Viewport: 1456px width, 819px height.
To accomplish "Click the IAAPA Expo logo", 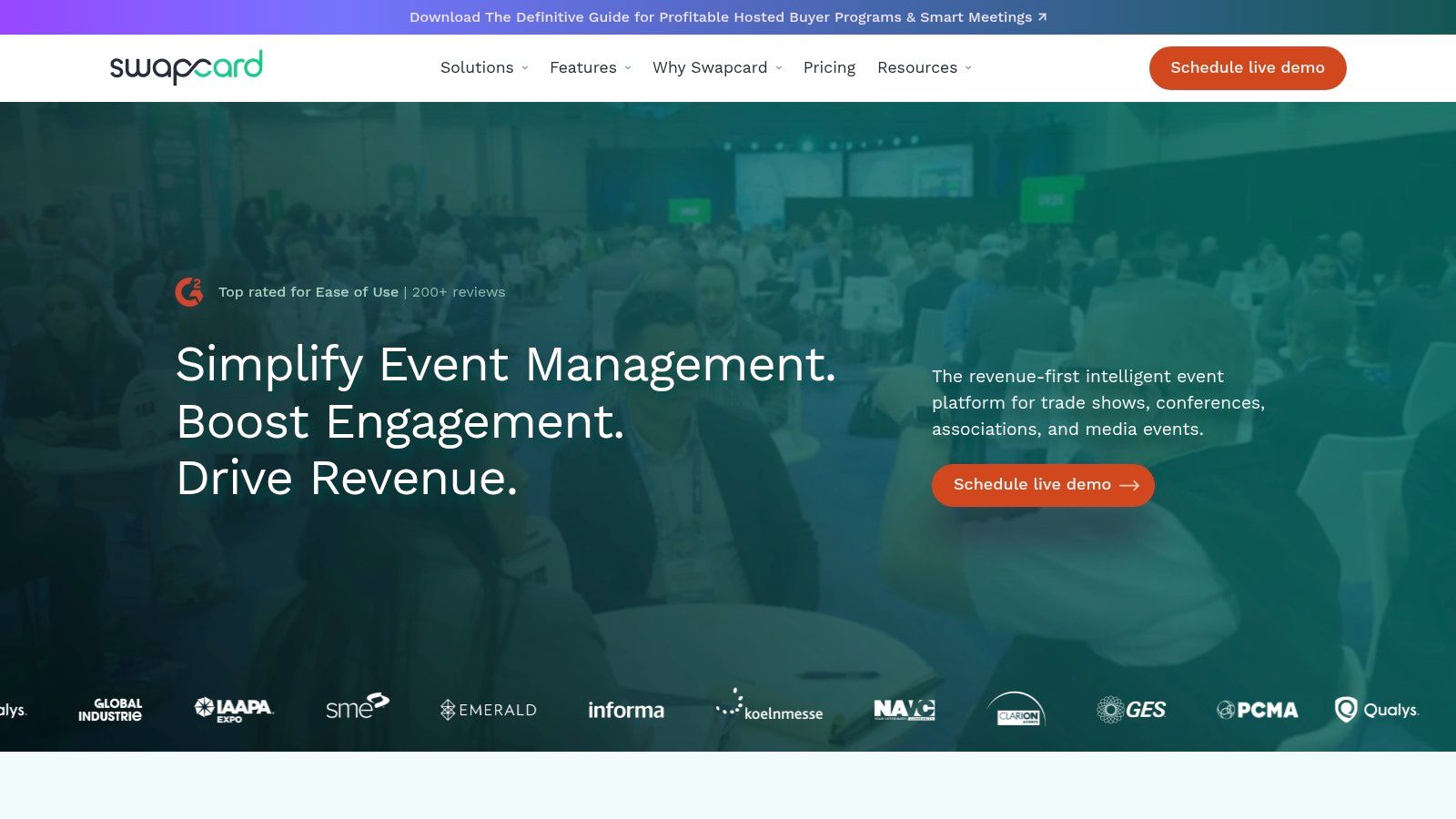I will click(x=234, y=710).
